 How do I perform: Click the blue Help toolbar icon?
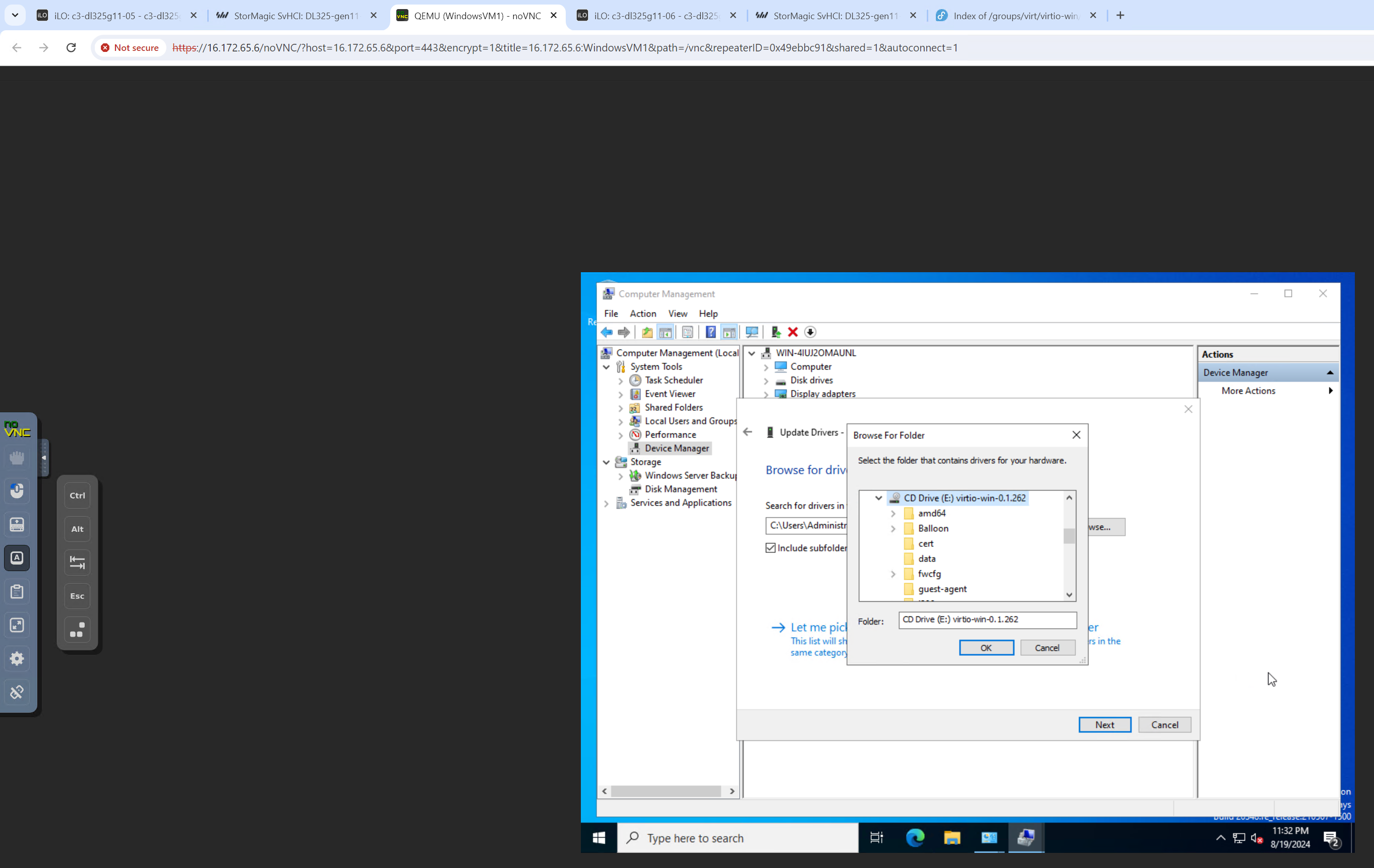pos(711,332)
